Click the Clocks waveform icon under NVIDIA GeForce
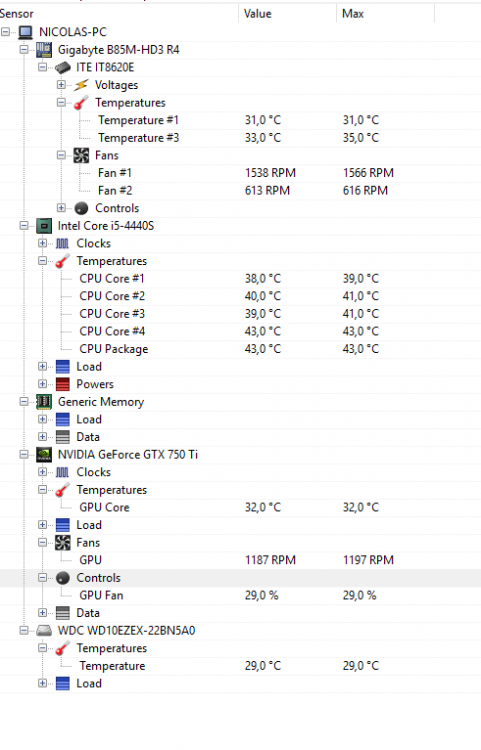This screenshot has height=750, width=481. pos(62,472)
